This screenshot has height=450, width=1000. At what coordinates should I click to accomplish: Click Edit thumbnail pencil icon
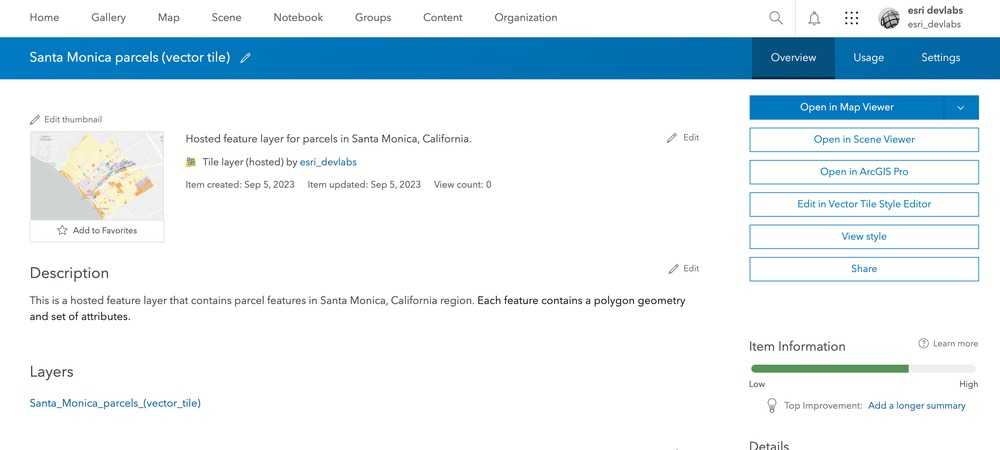click(x=36, y=119)
